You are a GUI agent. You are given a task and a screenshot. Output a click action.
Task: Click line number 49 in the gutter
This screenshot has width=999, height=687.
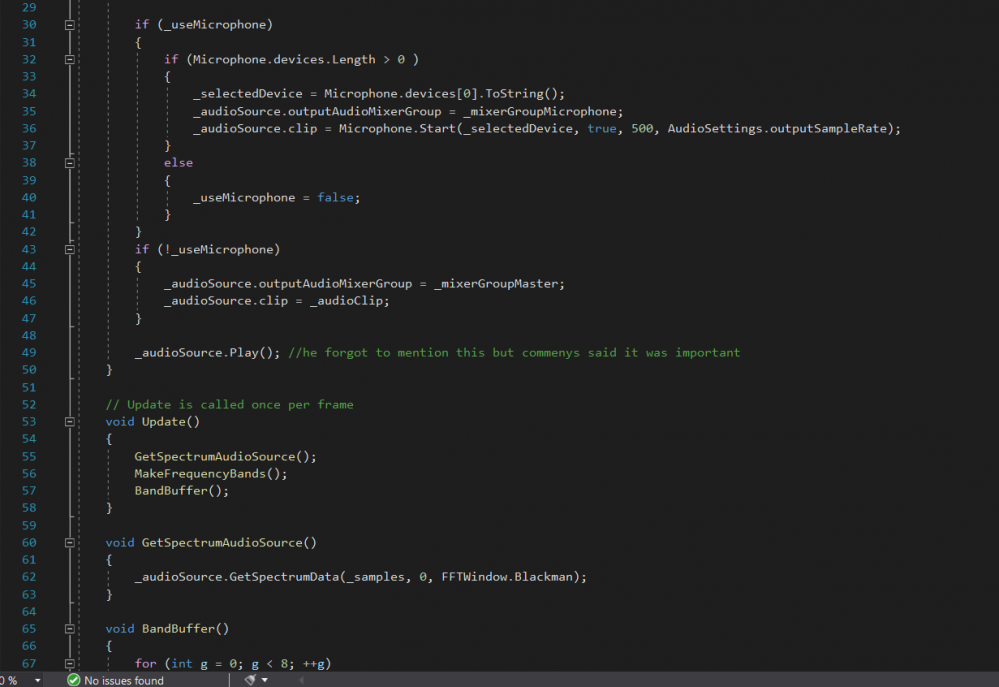tap(28, 352)
